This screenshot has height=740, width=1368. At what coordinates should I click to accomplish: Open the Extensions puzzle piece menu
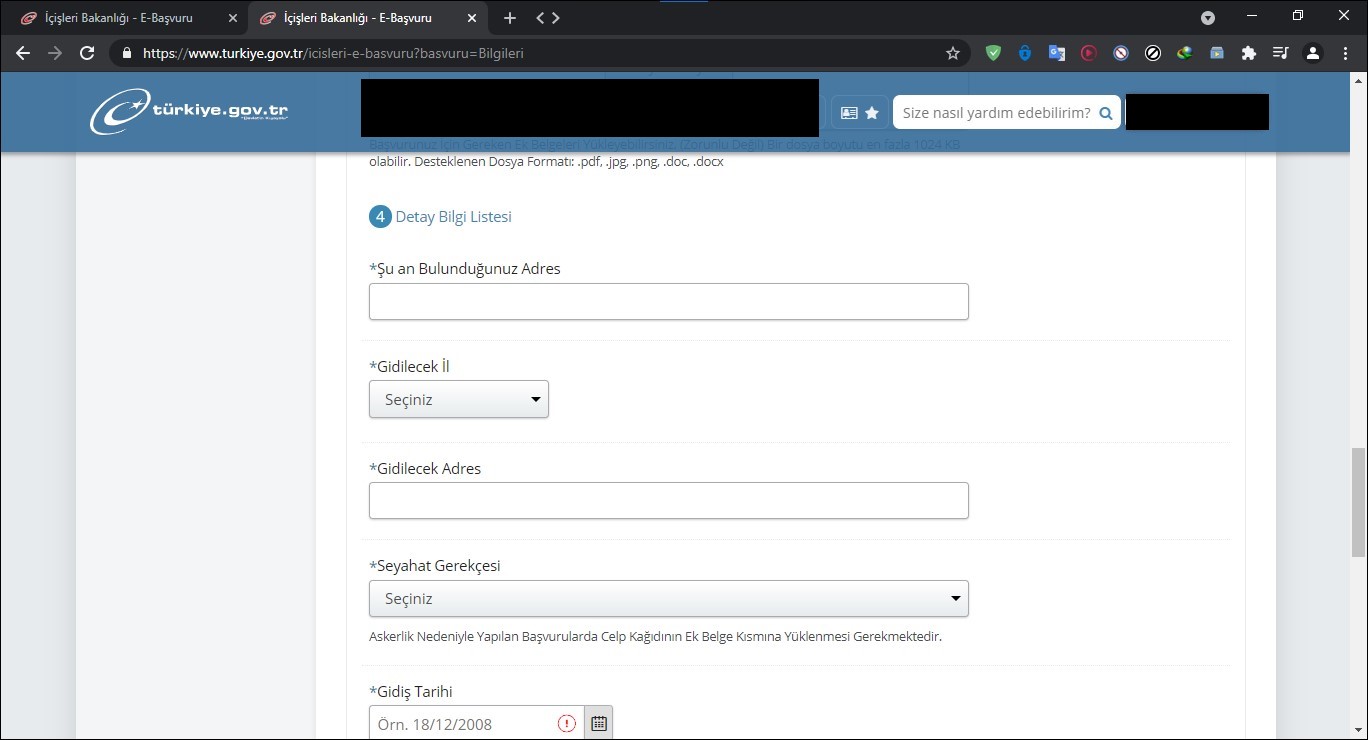1248,53
